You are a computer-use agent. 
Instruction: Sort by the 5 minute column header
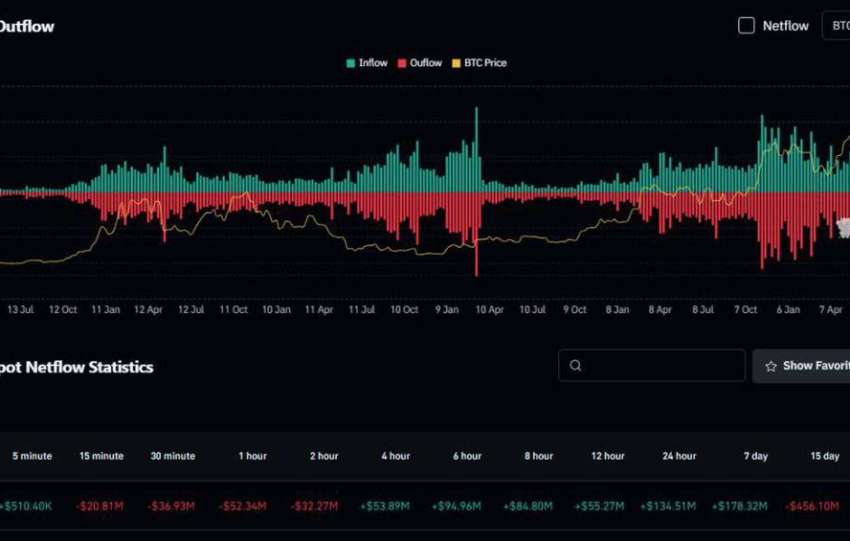click(32, 456)
